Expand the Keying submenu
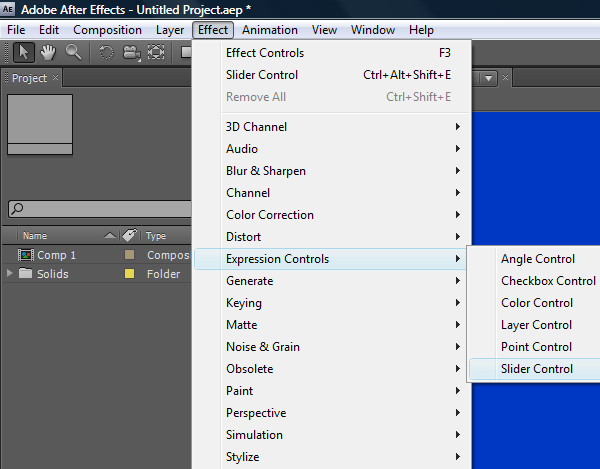 pos(332,303)
